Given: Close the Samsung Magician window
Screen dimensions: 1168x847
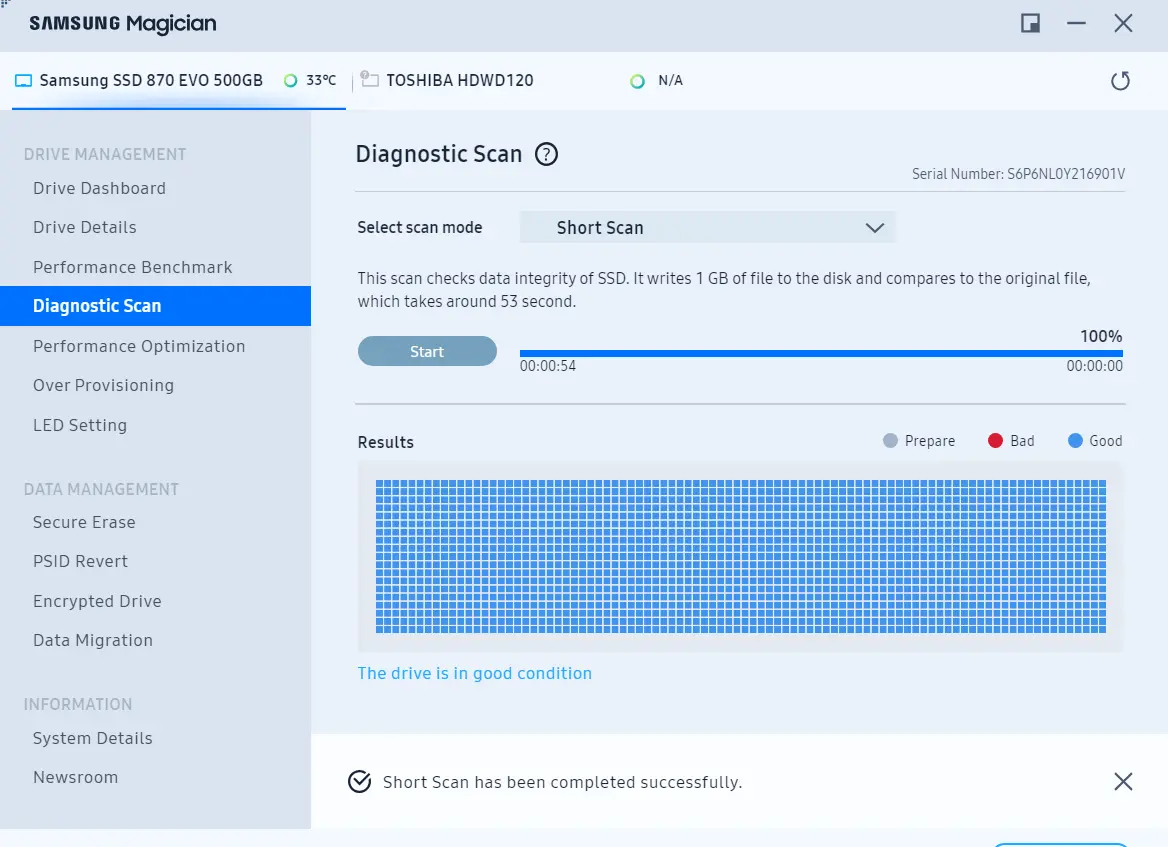Looking at the screenshot, I should click(1123, 23).
